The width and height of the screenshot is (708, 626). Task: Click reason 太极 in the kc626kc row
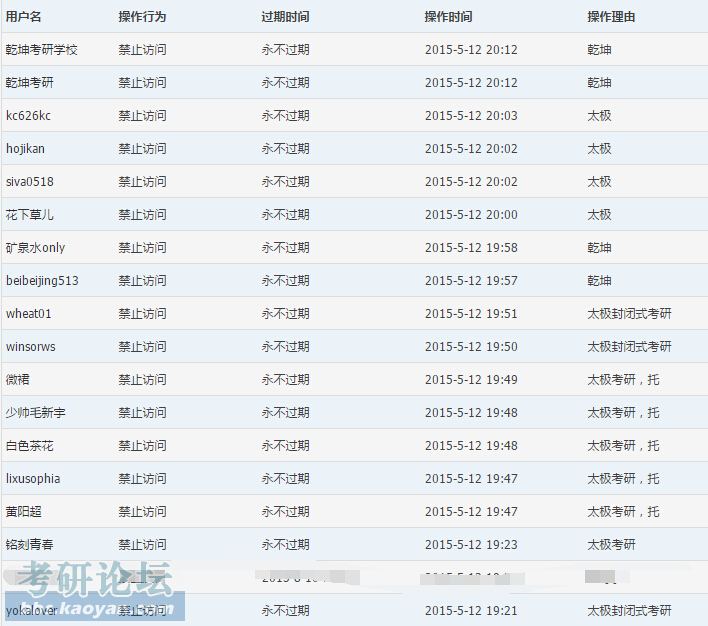(x=599, y=116)
